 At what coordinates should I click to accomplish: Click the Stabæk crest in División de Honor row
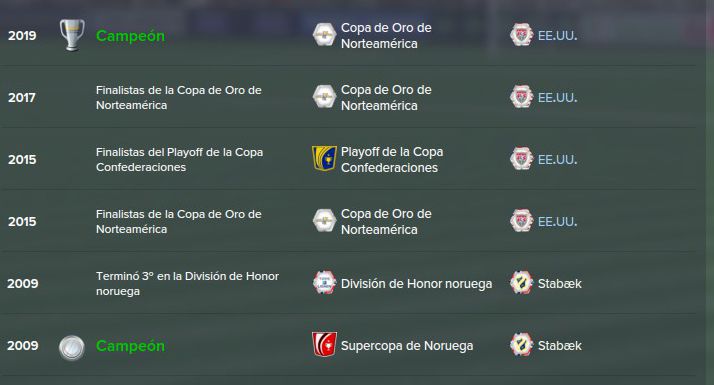(521, 283)
